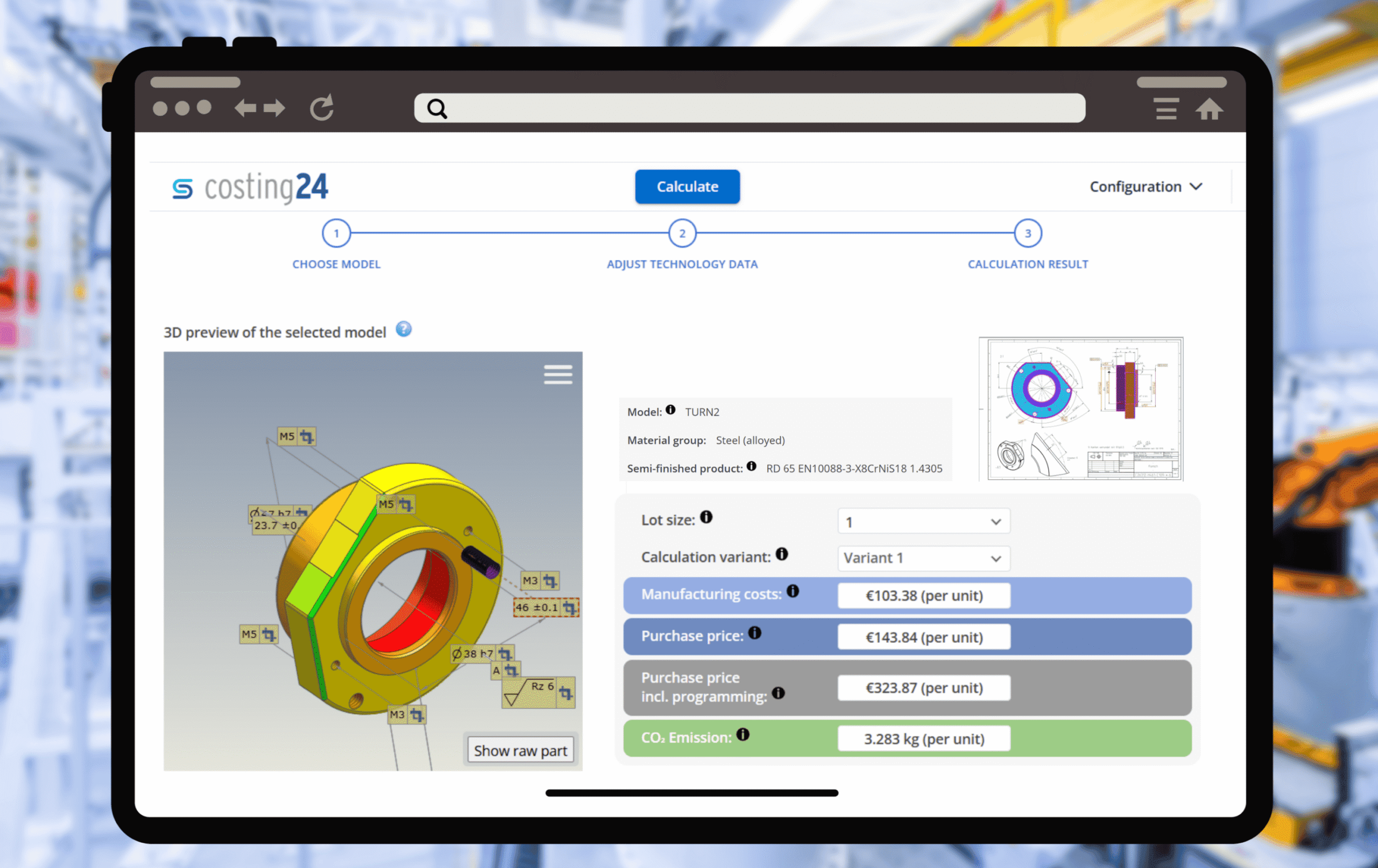Click info icon next to Lot size
The image size is (1378, 868).
tap(707, 517)
